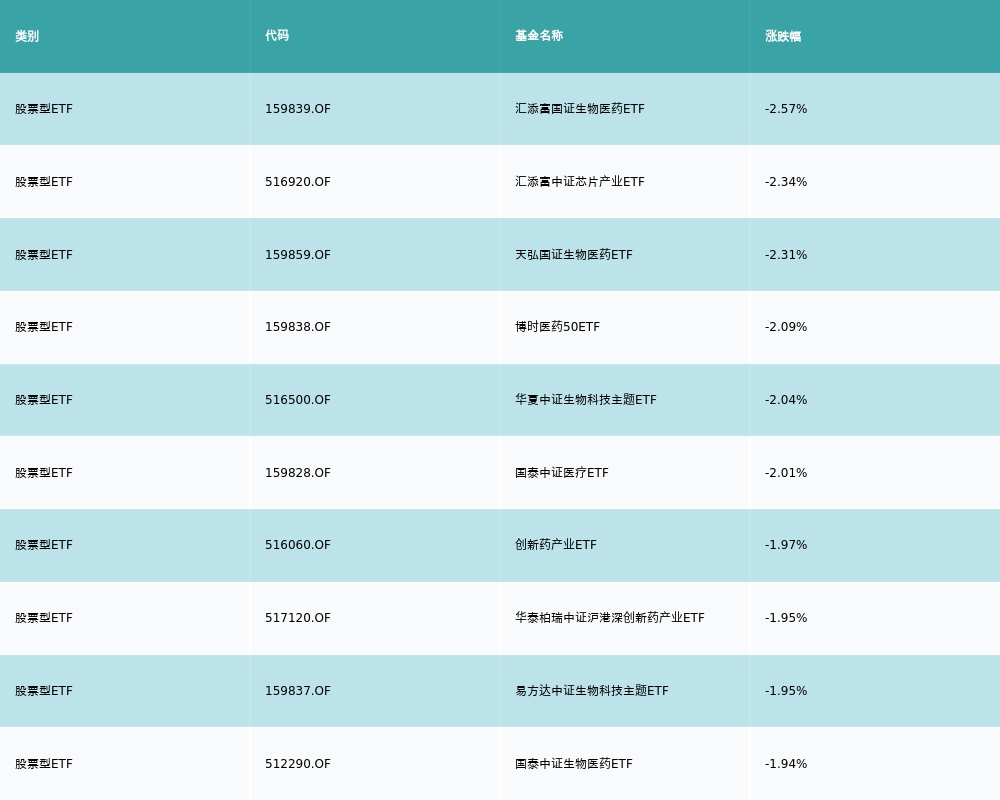Click 股票型ETF in the 516060.OF row
Viewport: 1000px width, 800px height.
tap(44, 545)
